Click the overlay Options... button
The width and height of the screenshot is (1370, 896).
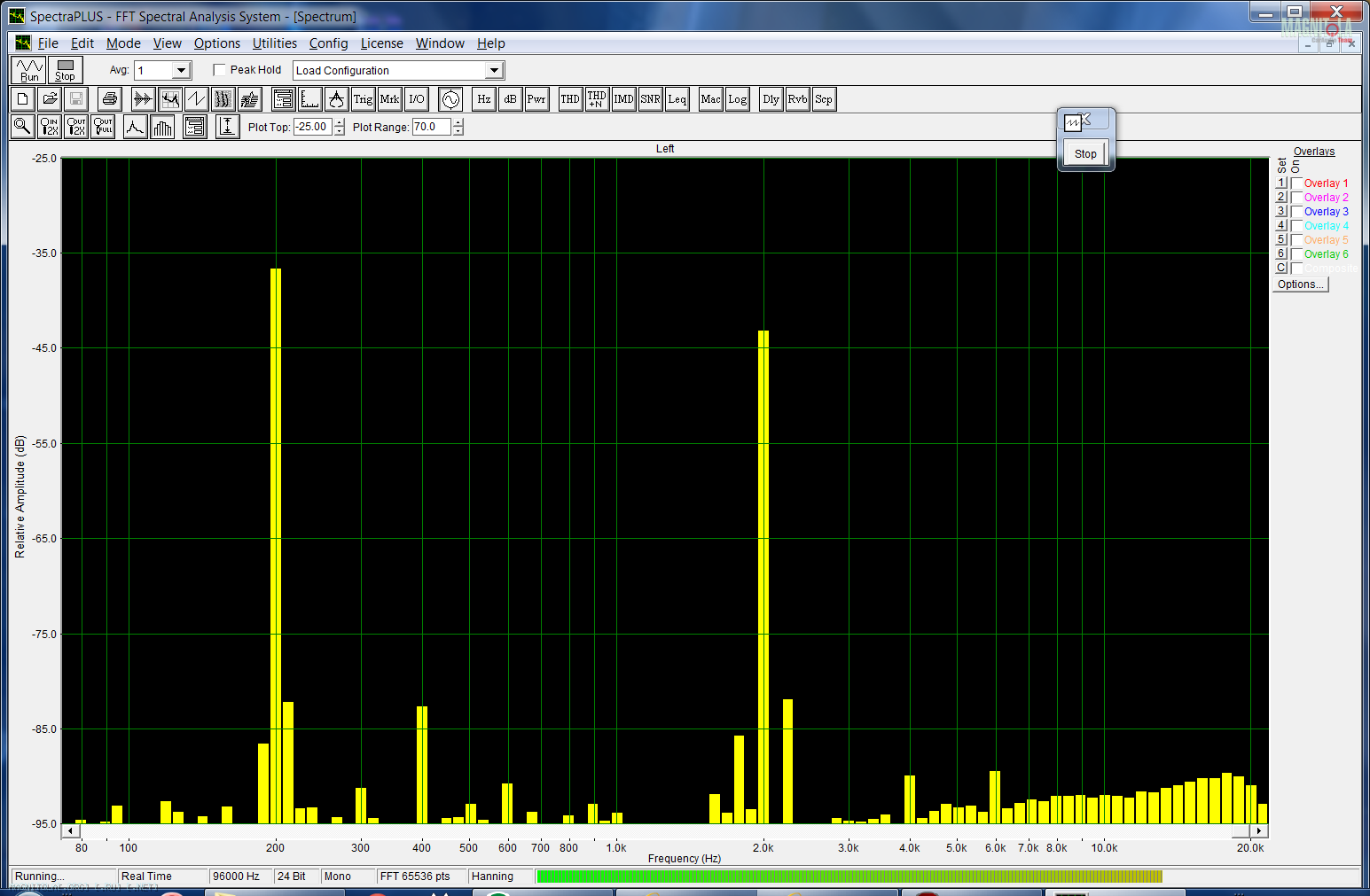tap(1301, 284)
